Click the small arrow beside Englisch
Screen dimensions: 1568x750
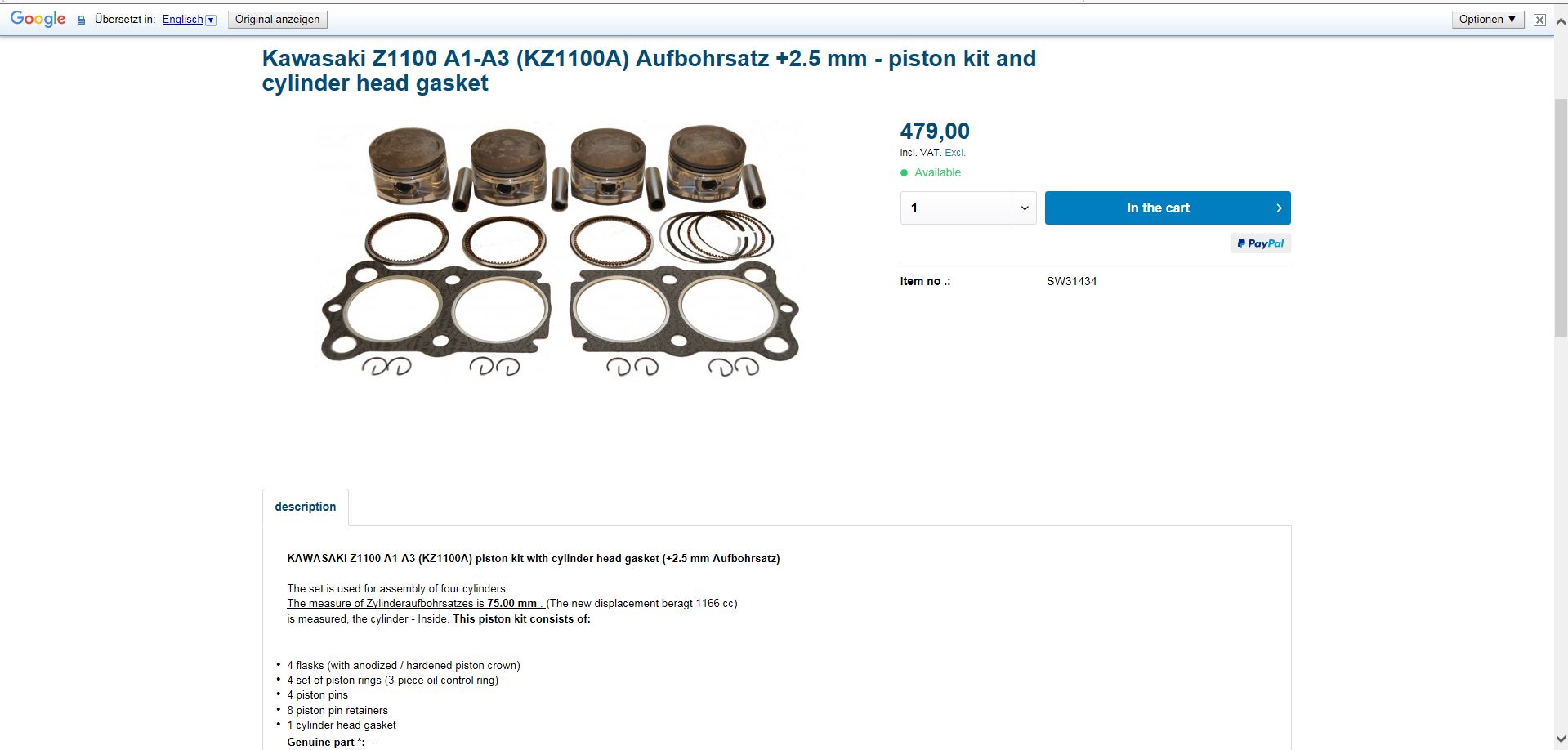pyautogui.click(x=211, y=20)
